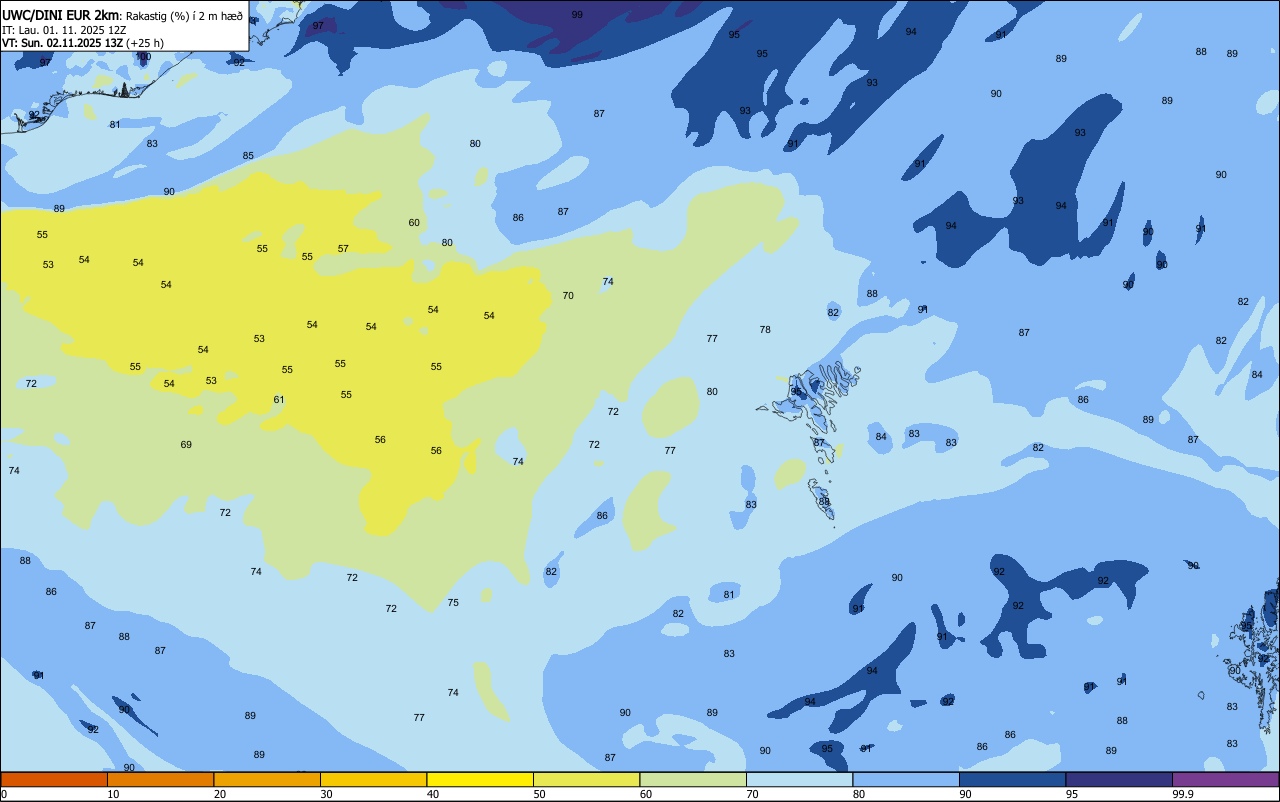Click the 90–95 dark blue legend swatch
Screen dimensions: 1280x802
1012,779
